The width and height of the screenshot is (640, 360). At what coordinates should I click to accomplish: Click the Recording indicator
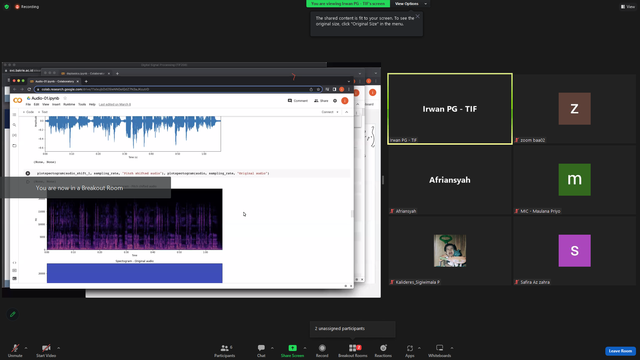coord(27,7)
